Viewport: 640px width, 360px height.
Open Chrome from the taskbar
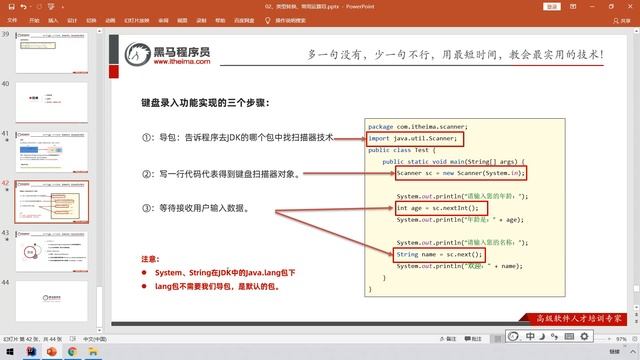coord(72,351)
